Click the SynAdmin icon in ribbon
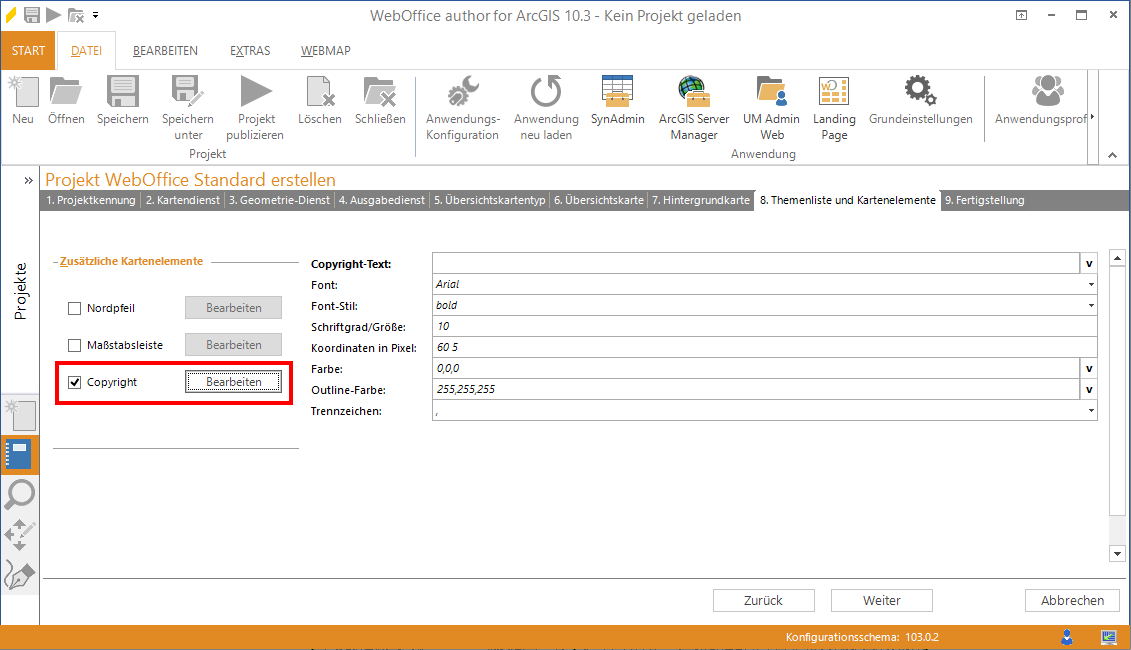The height and width of the screenshot is (650, 1131). point(617,92)
